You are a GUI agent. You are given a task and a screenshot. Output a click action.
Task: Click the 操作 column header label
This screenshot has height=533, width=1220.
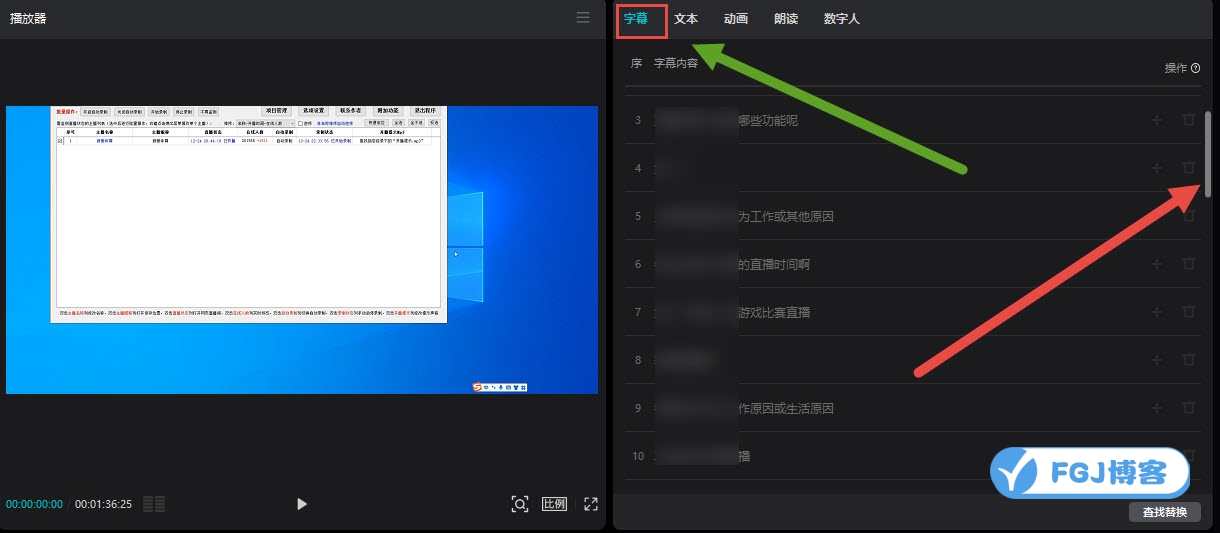[1176, 68]
